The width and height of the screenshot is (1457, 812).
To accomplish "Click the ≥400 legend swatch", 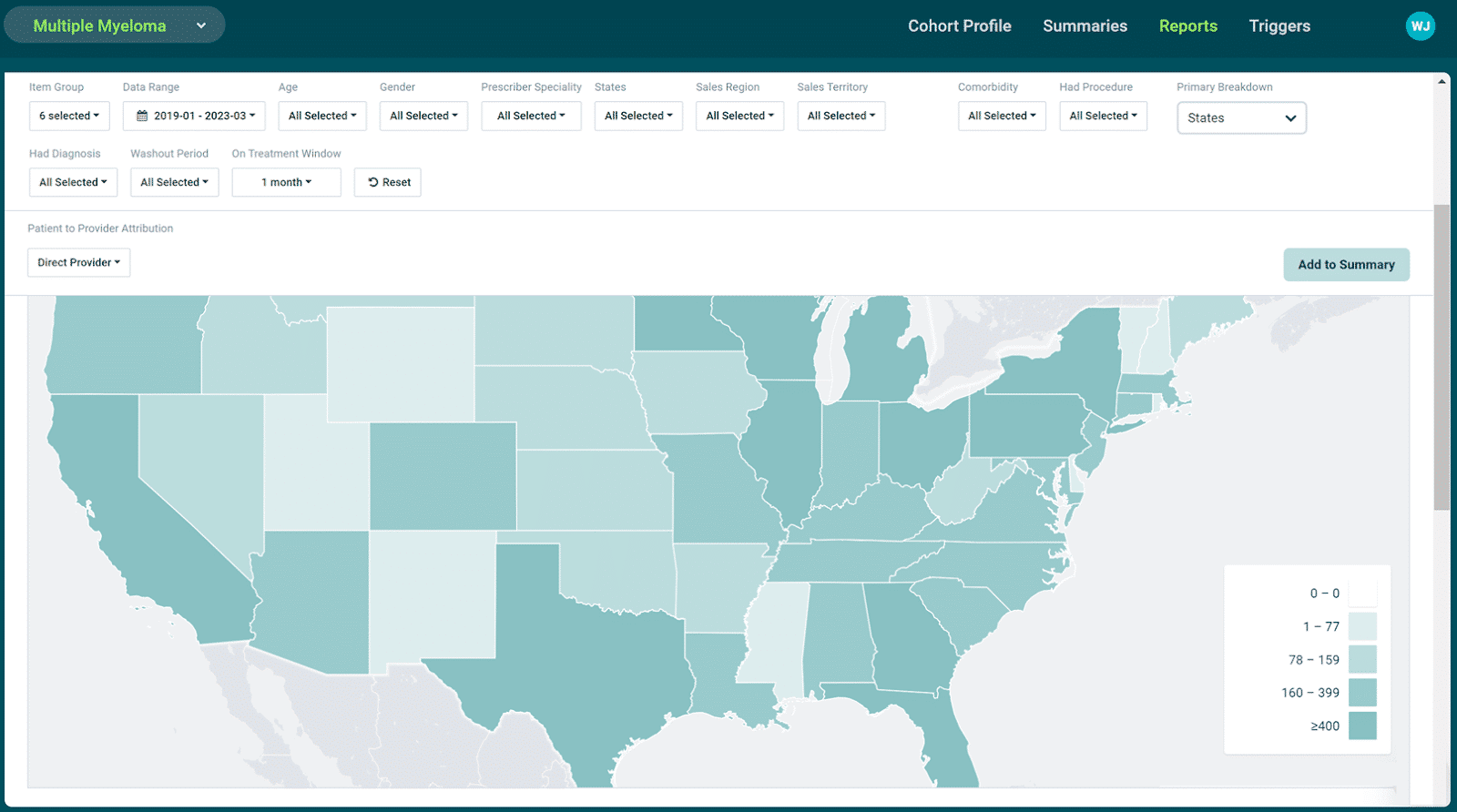I will point(1362,726).
